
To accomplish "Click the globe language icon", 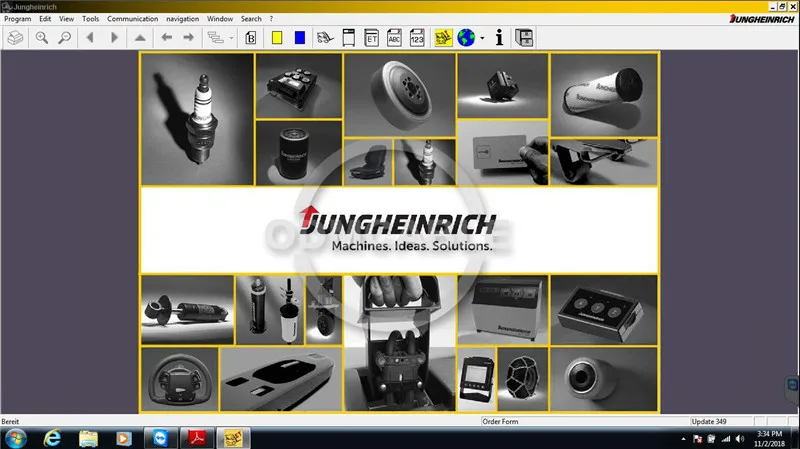I will 466,38.
